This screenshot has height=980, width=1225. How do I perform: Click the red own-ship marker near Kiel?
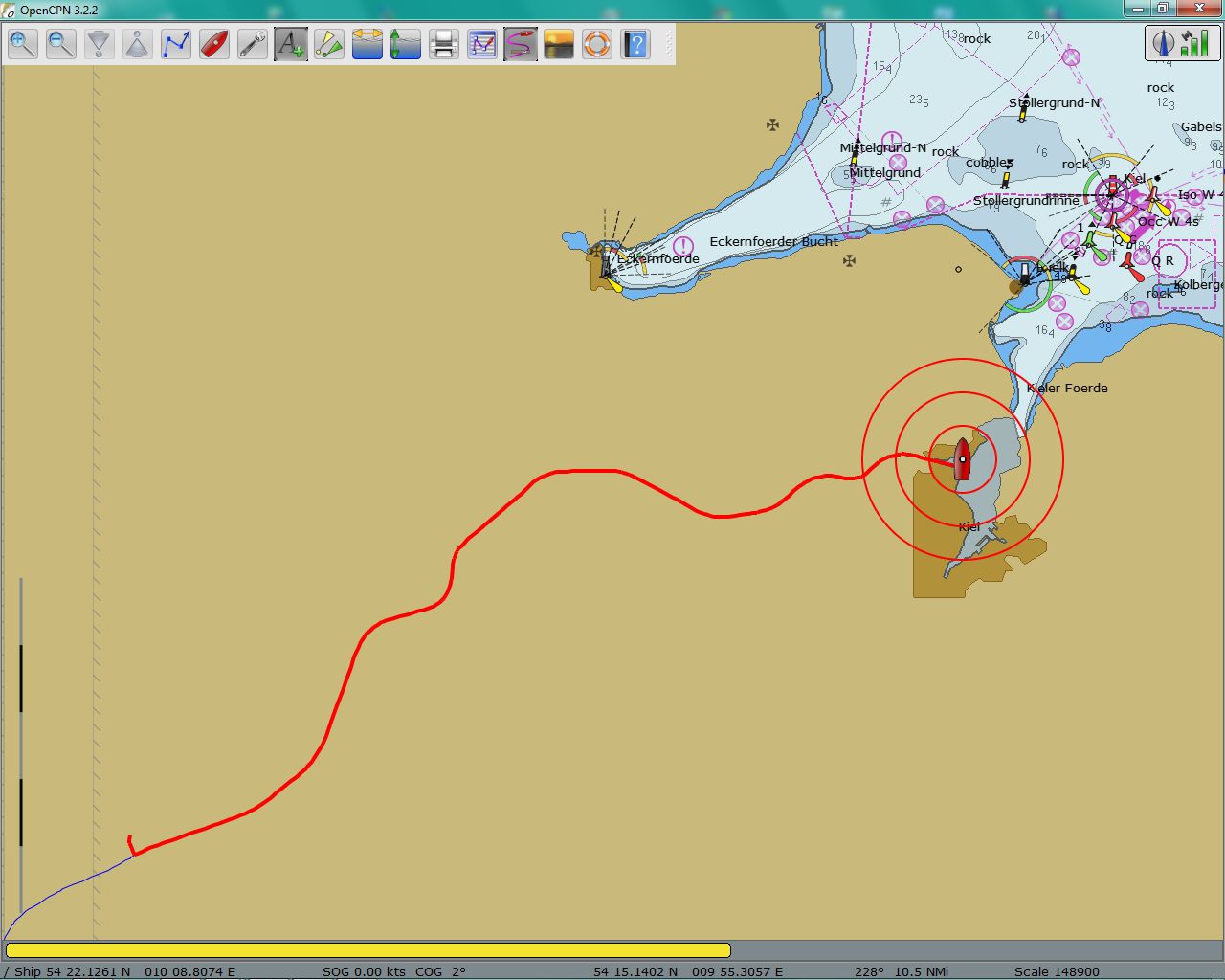963,459
